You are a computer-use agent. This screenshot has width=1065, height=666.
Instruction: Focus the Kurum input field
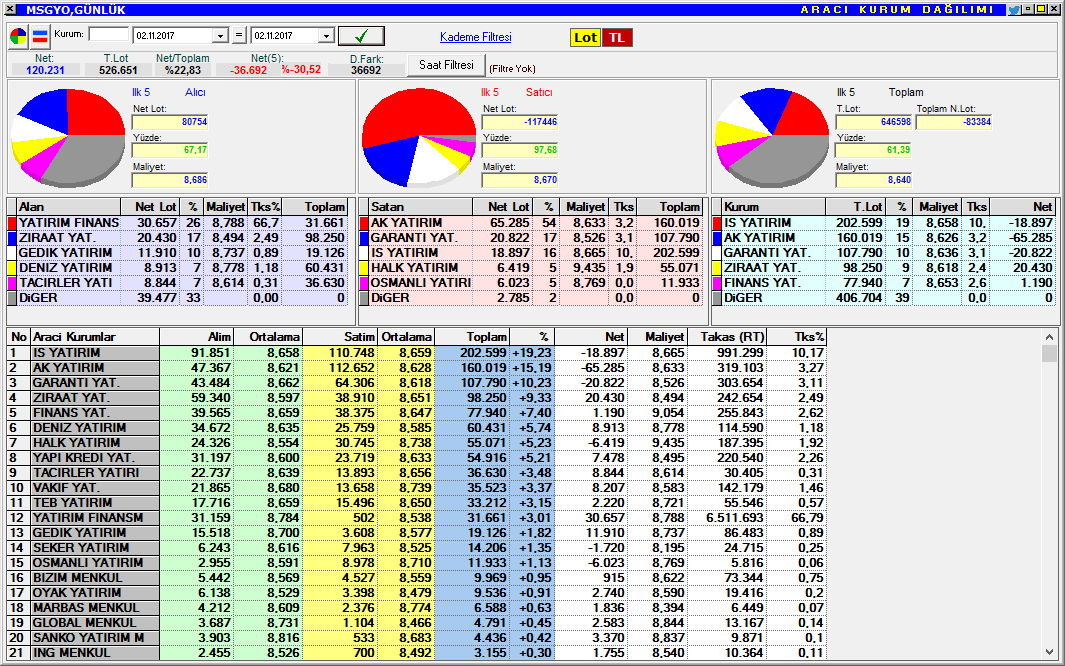coord(109,34)
